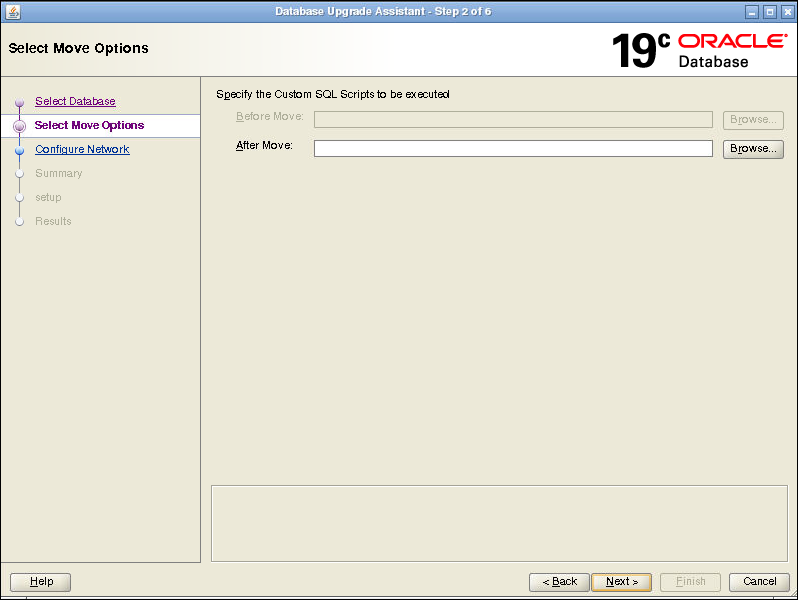This screenshot has height=600, width=801.
Task: Browse for an After Move SQL script
Action: (x=753, y=148)
